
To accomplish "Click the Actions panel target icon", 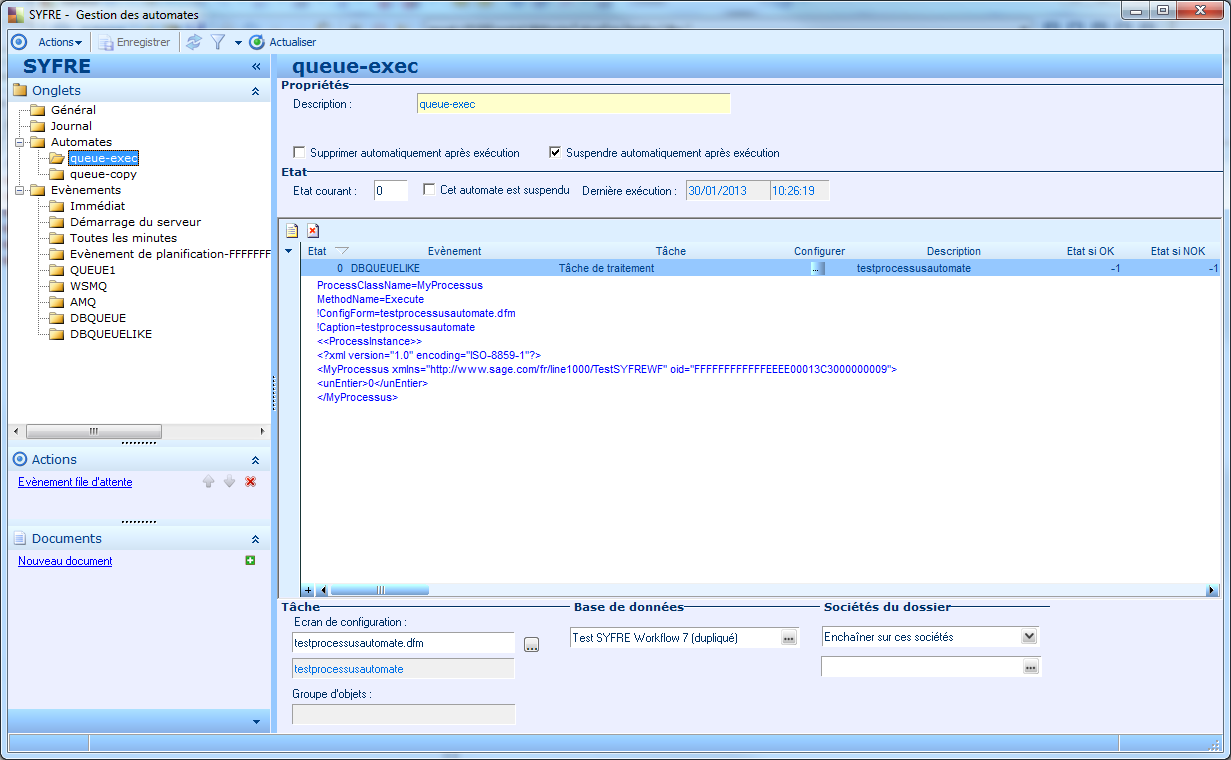I will [20, 459].
